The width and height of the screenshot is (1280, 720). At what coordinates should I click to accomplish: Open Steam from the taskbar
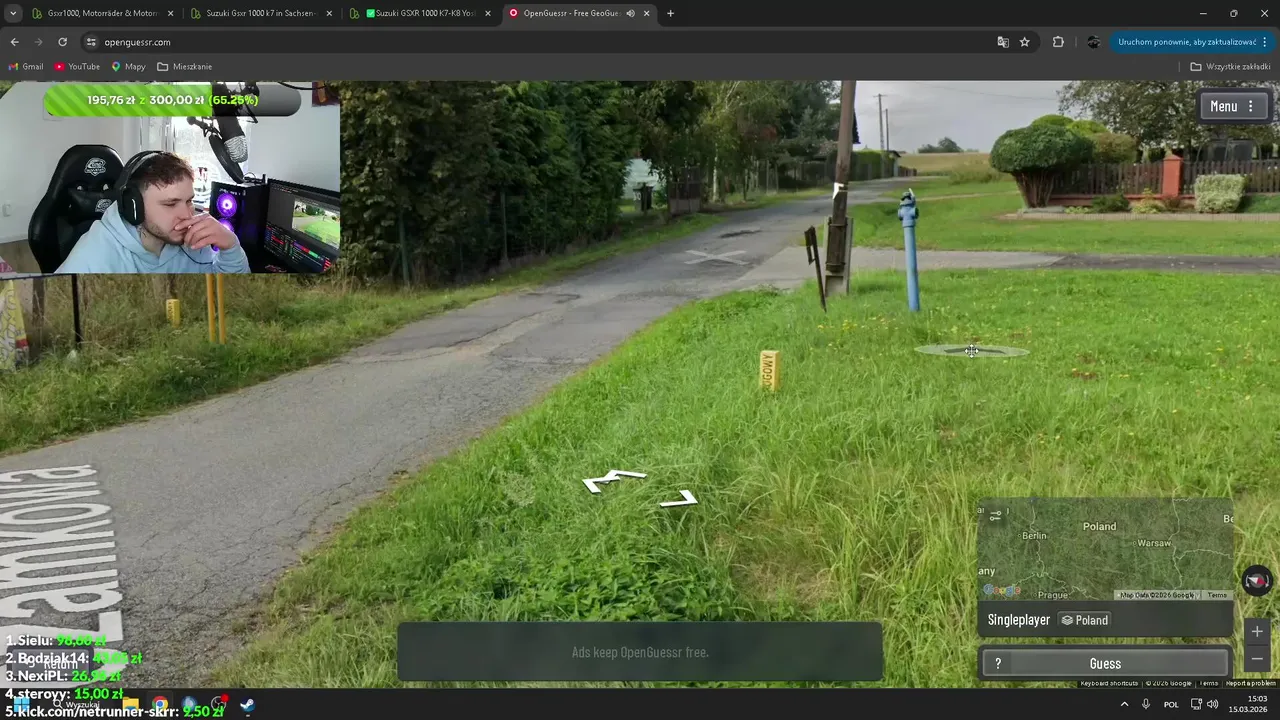(x=247, y=705)
